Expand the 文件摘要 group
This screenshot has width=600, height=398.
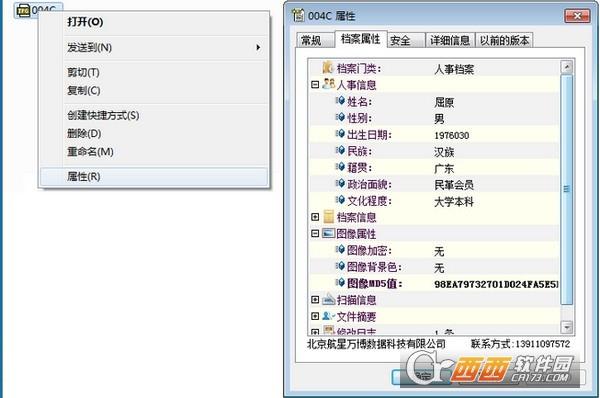pos(315,316)
